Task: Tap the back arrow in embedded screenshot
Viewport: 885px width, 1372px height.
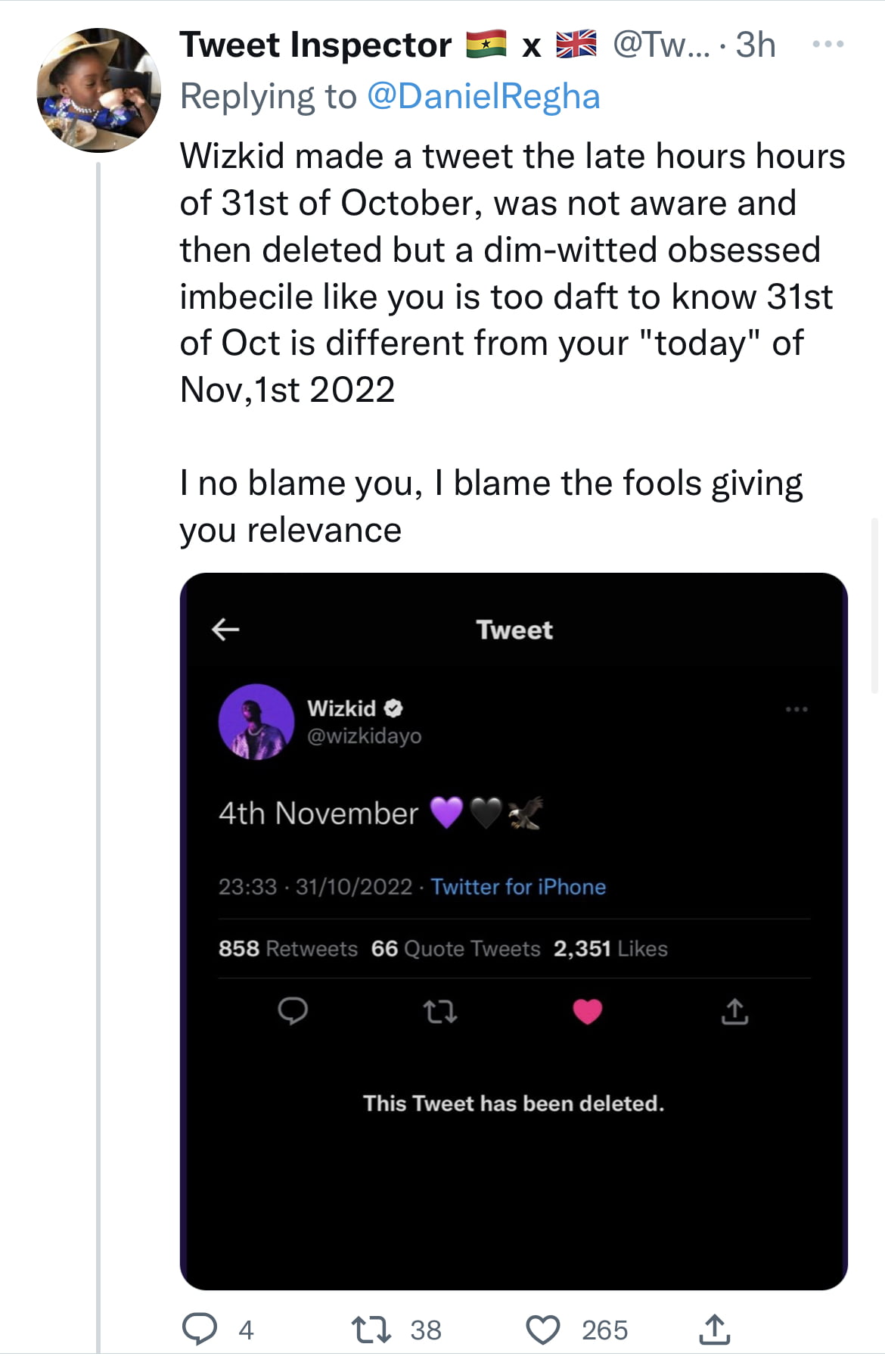Action: (x=225, y=629)
